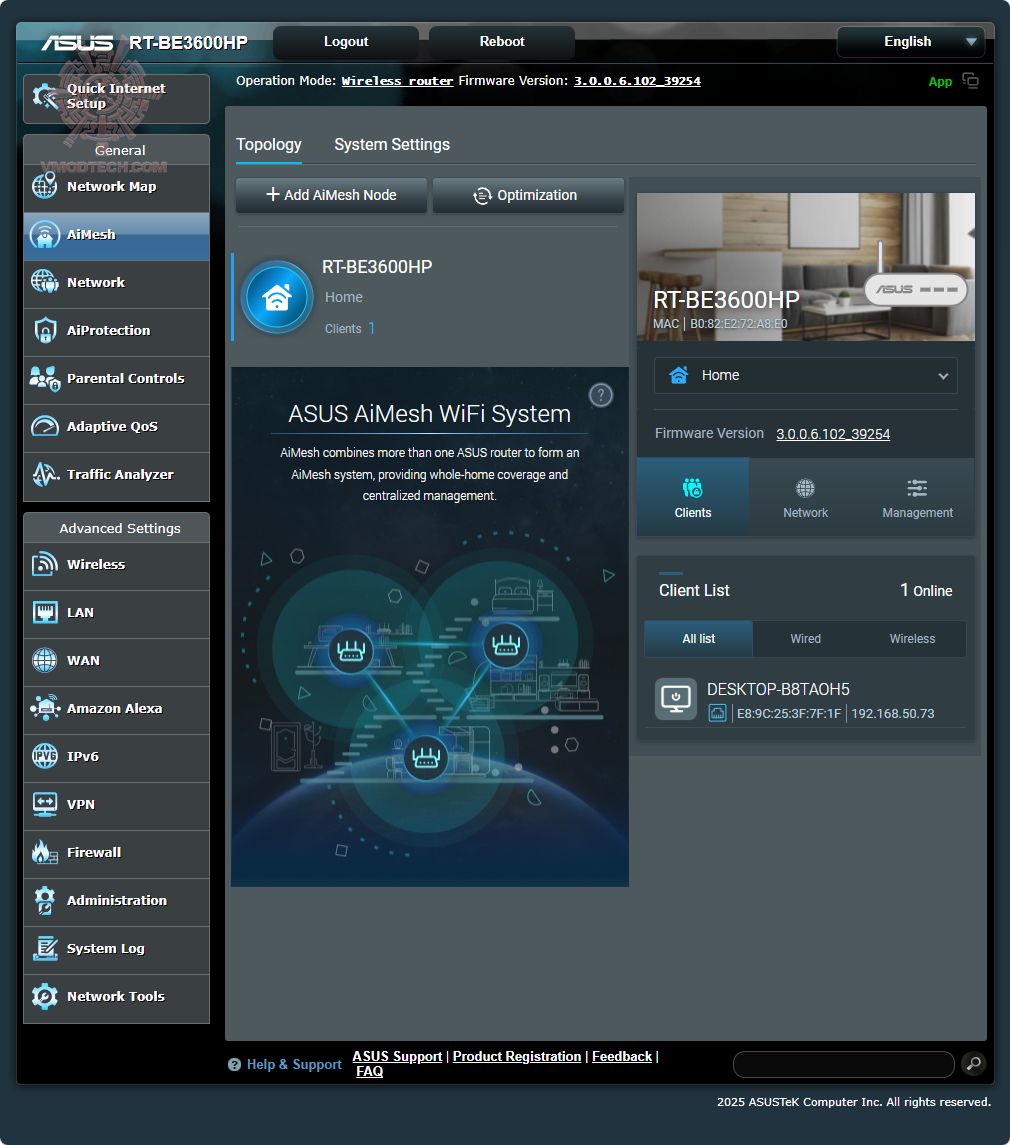Click the MAC address E8:9C:25:3F:7F:1F
1010x1145 pixels.
coord(789,713)
